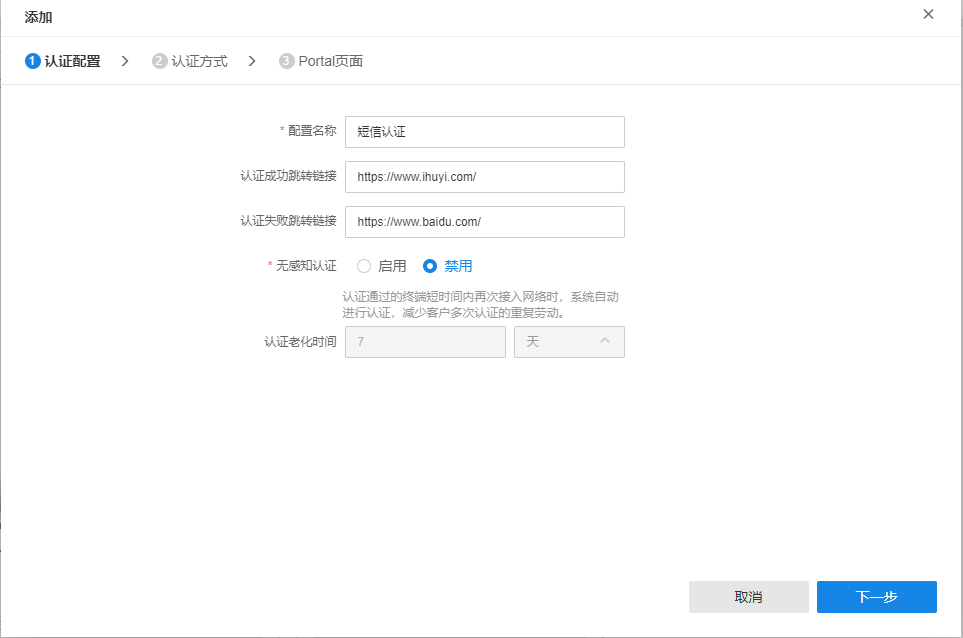Click the arrow in 天 unit dropdown

[x=604, y=342]
